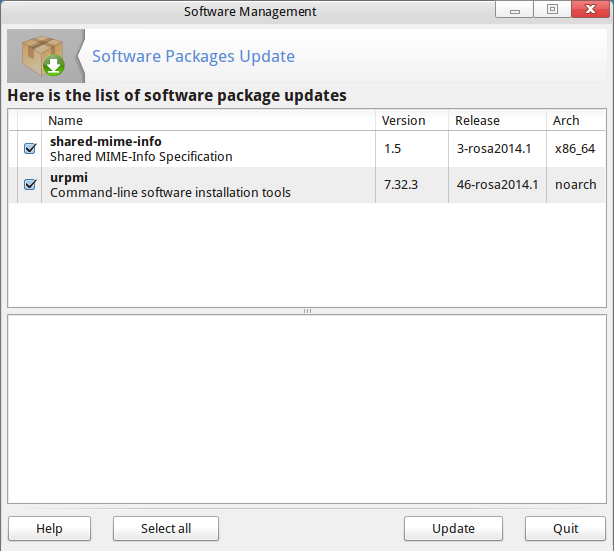Viewport: 614px width, 551px height.
Task: Sort by the Arch column header
Action: 576,120
